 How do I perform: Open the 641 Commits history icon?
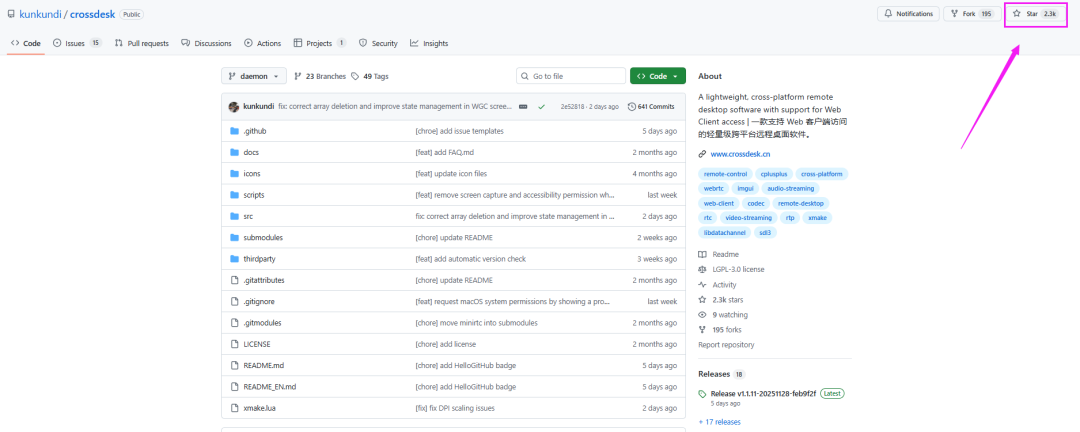pyautogui.click(x=631, y=106)
